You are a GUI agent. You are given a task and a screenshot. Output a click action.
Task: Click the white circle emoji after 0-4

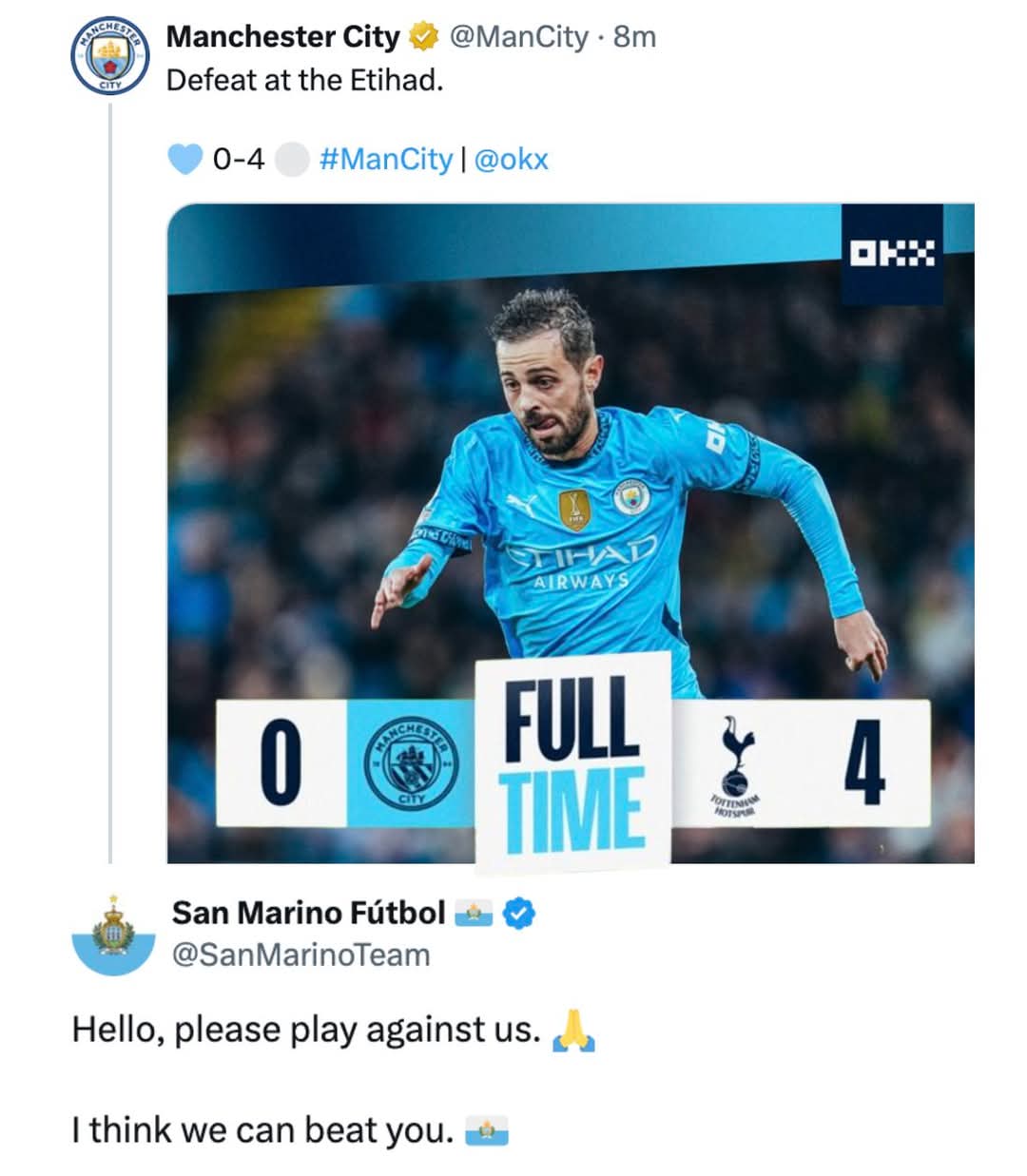pyautogui.click(x=291, y=160)
